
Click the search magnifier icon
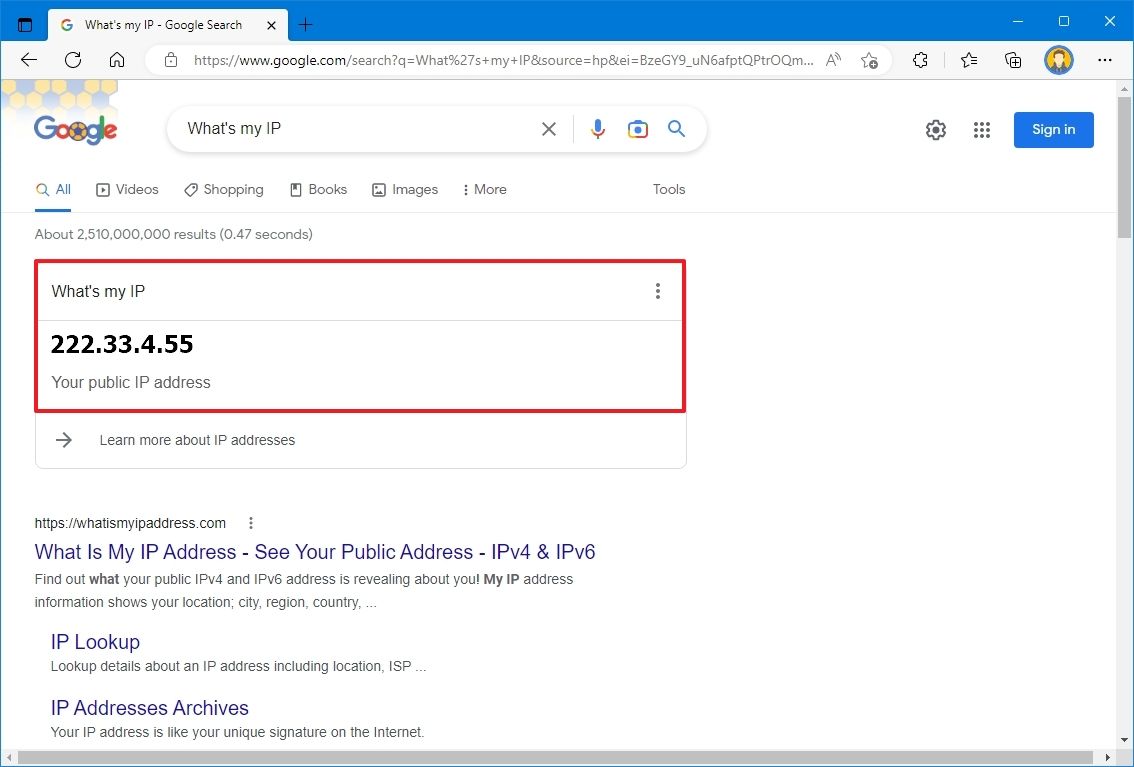click(676, 128)
